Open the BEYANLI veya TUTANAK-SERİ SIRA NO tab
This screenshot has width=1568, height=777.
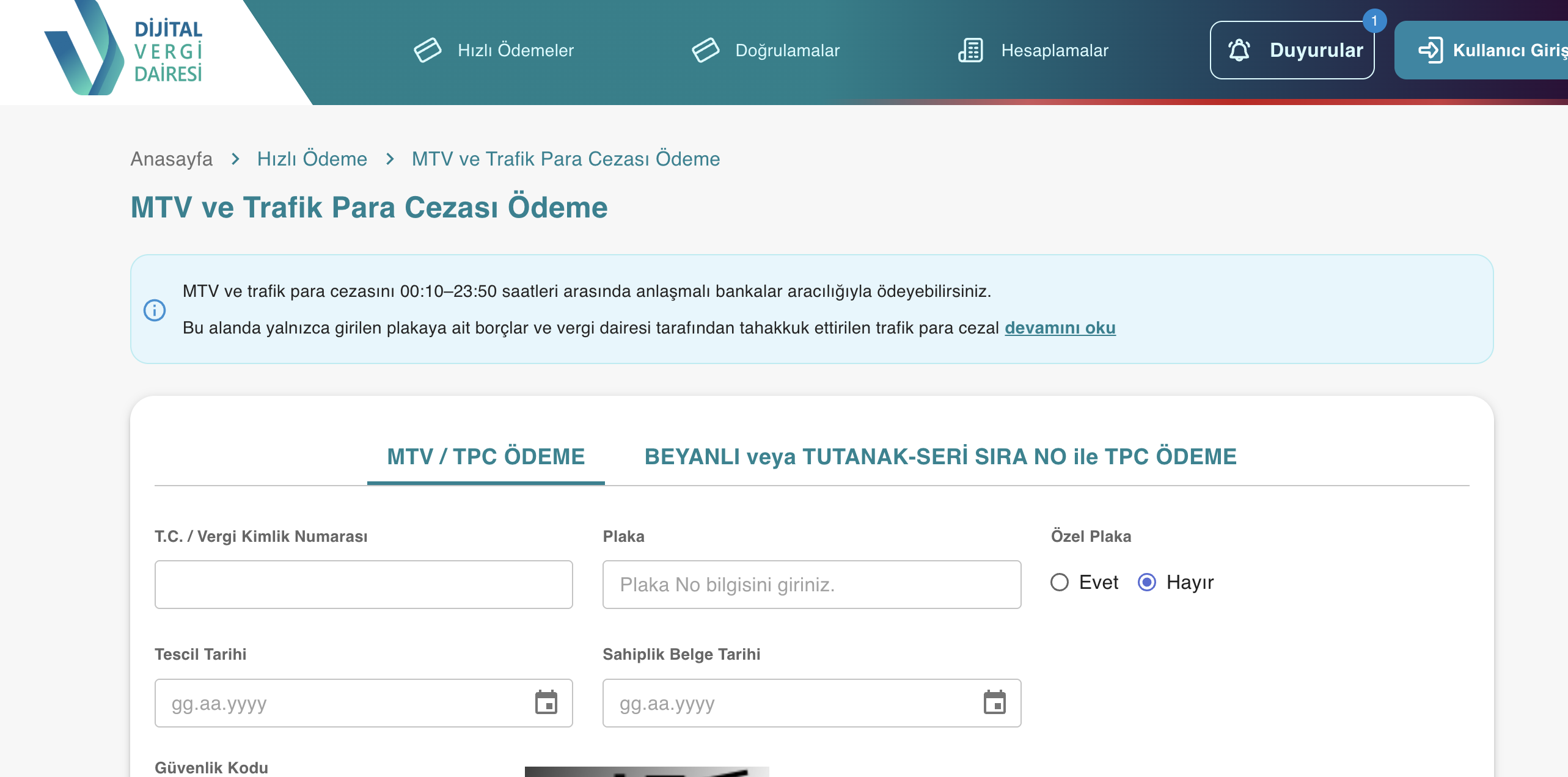[940, 456]
